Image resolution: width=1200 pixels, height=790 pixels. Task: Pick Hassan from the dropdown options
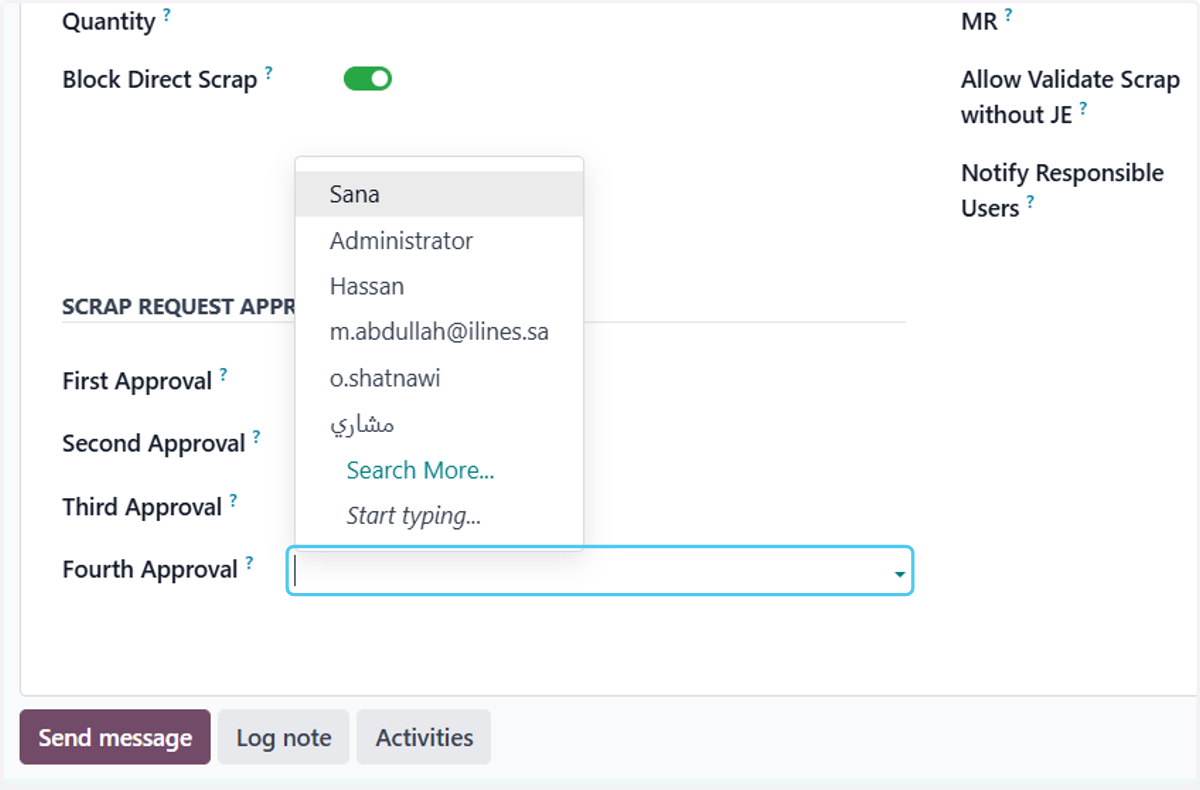coord(439,286)
